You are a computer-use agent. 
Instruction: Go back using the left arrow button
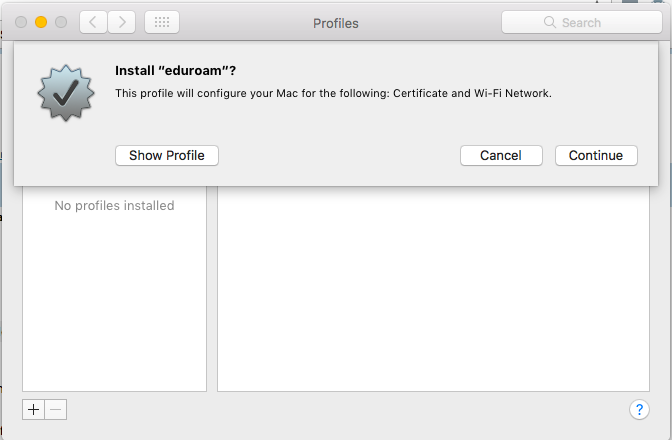point(93,22)
